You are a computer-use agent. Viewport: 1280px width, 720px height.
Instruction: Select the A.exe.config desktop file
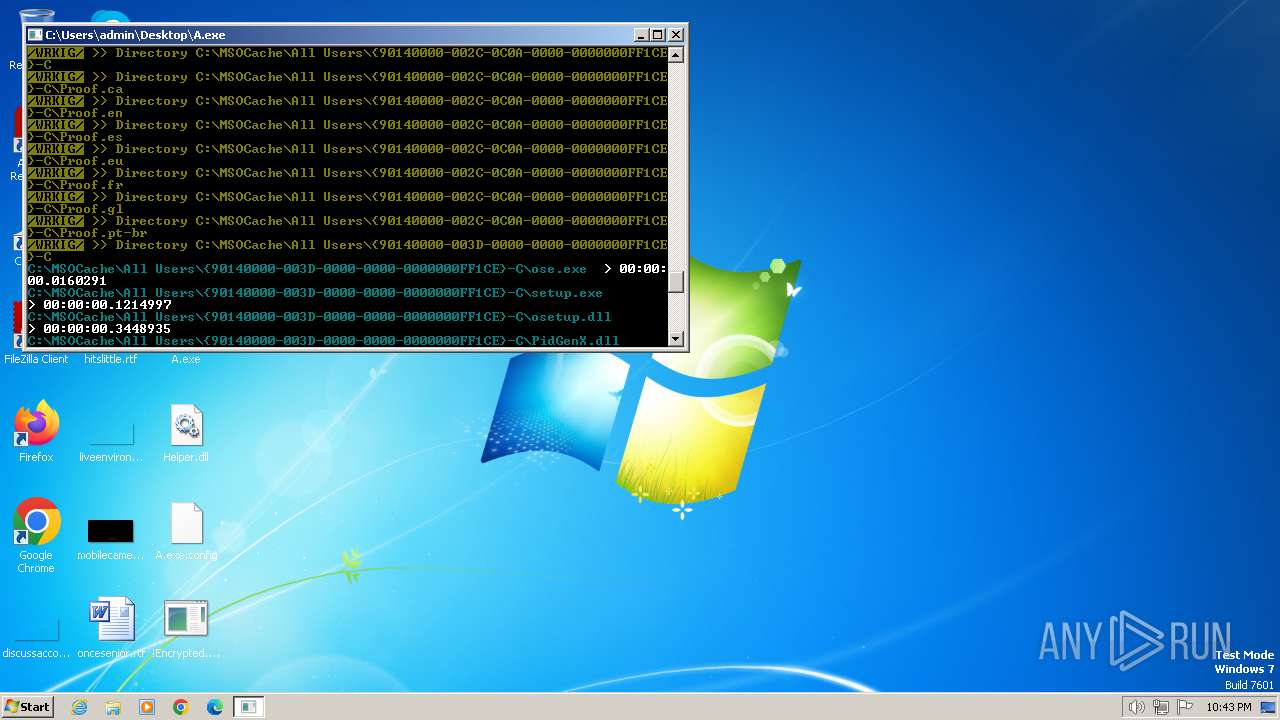click(186, 530)
